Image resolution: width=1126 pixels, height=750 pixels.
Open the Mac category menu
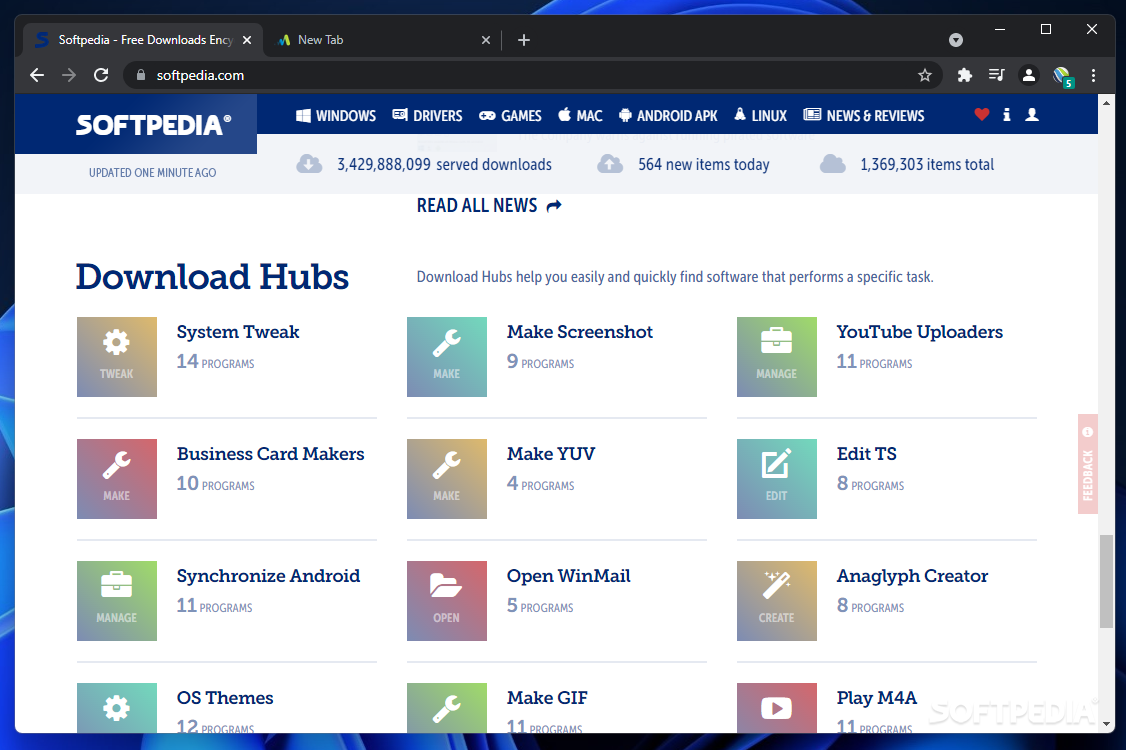tap(580, 116)
